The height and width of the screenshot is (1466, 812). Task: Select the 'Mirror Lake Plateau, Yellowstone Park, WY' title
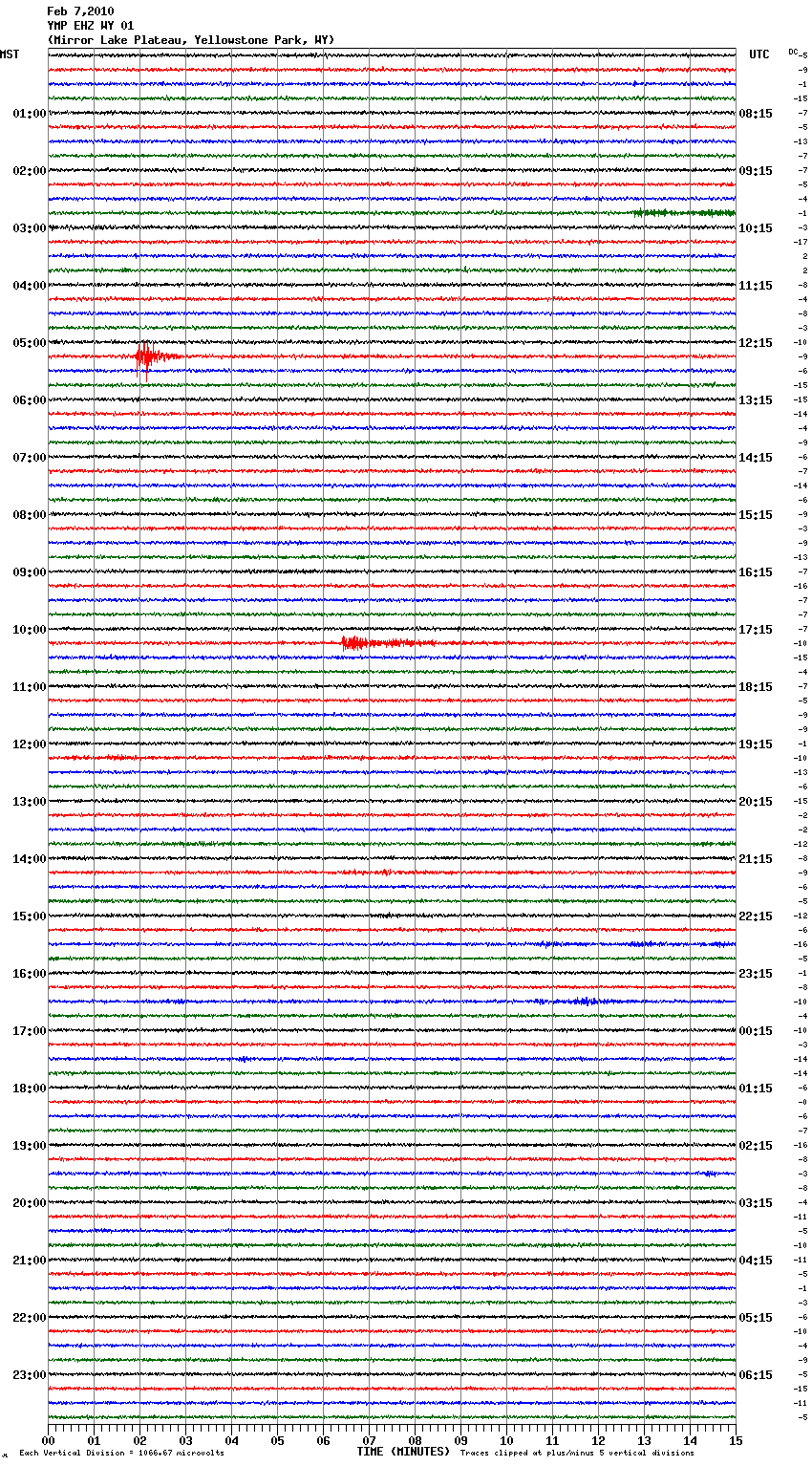pyautogui.click(x=191, y=40)
